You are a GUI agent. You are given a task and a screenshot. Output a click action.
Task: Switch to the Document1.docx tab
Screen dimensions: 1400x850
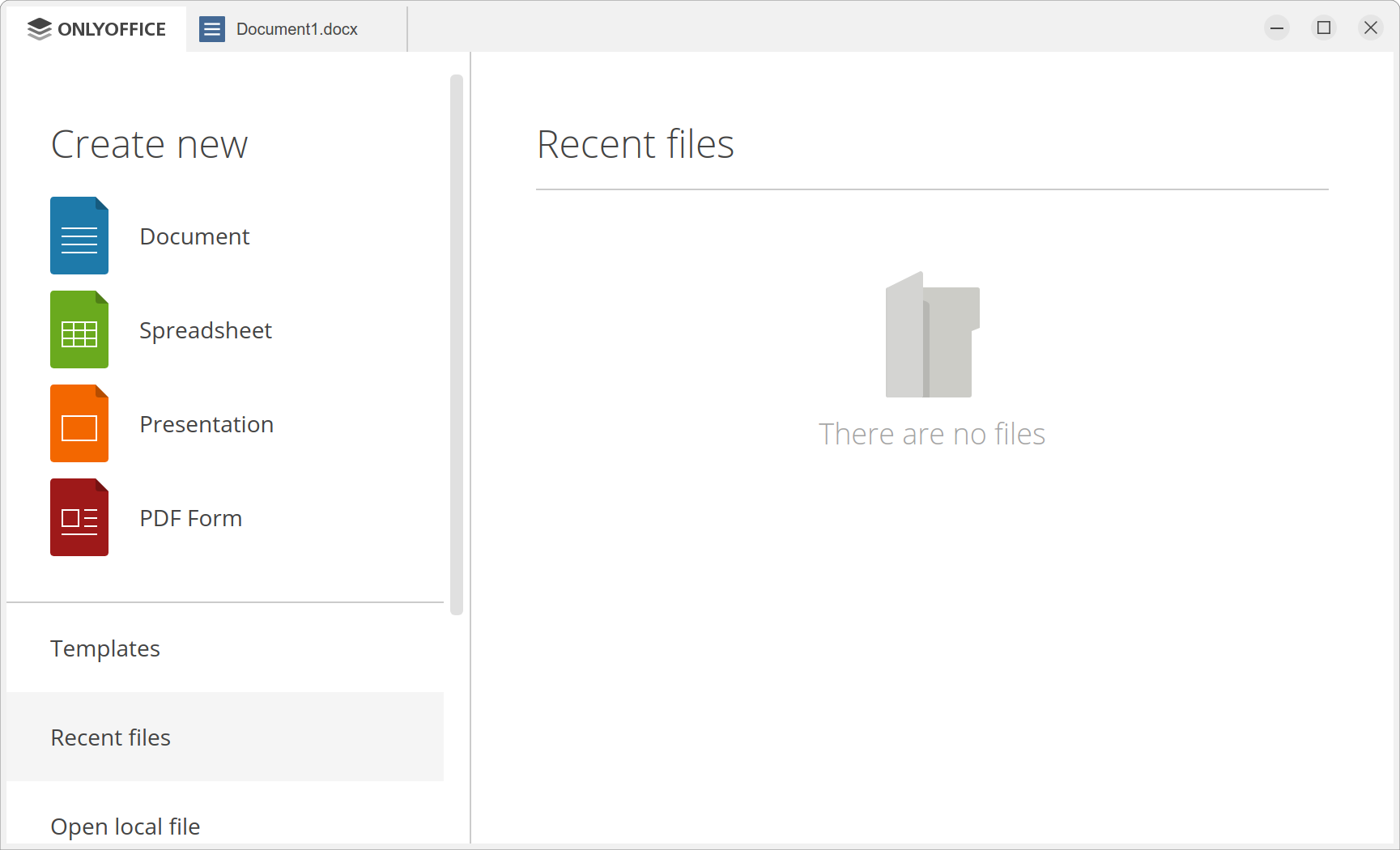296,28
